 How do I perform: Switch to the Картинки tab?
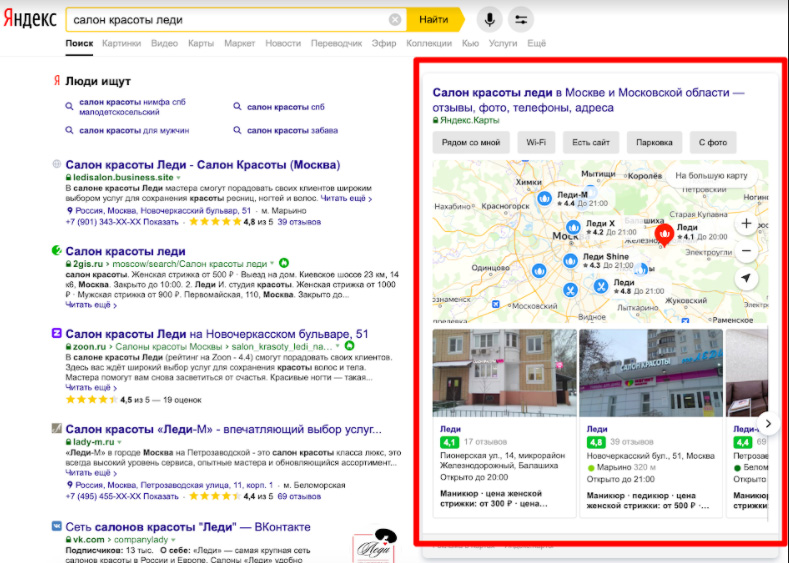(x=121, y=43)
